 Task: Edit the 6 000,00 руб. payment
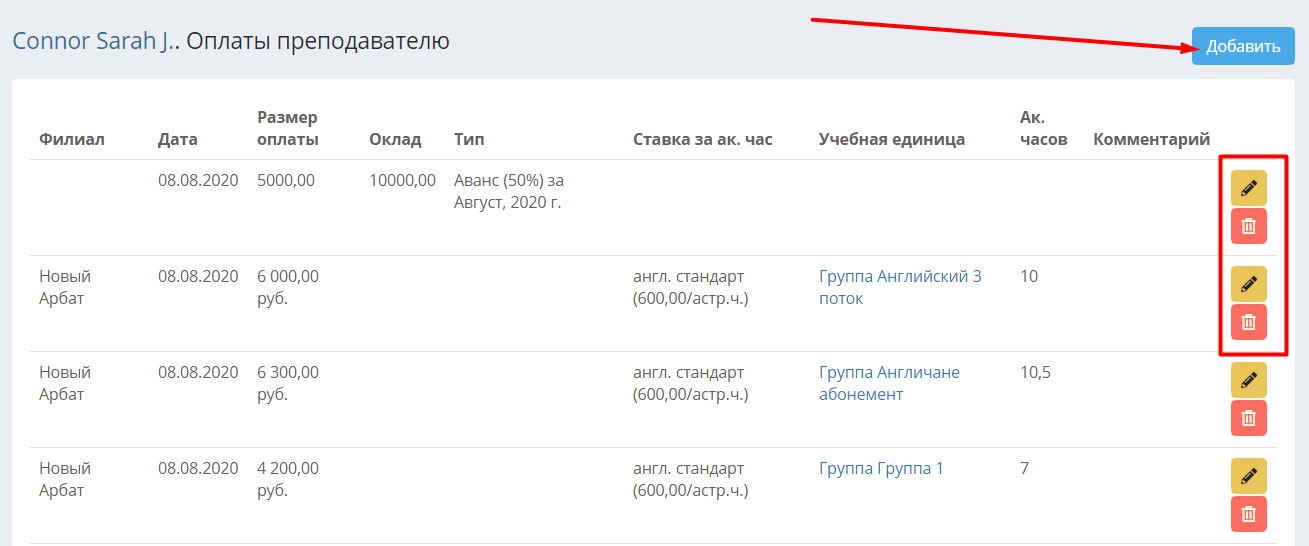click(x=1248, y=284)
